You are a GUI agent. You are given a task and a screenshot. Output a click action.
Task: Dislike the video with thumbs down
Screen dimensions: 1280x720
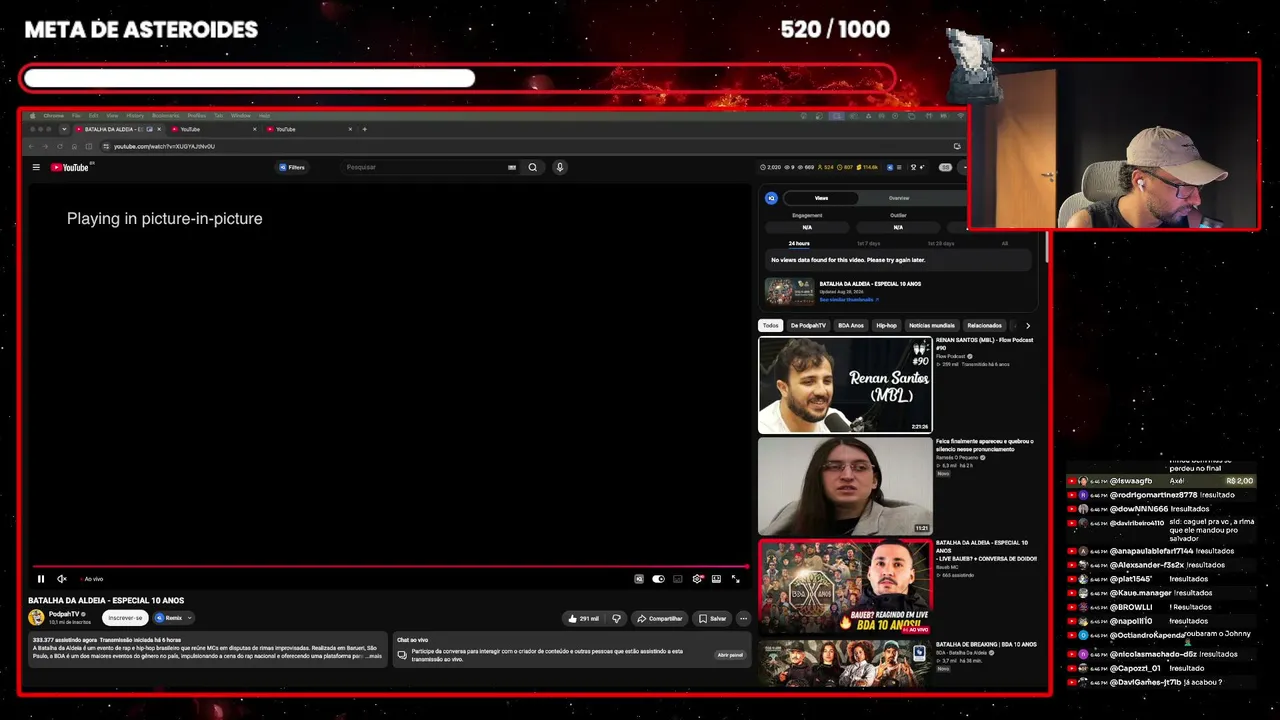(616, 619)
